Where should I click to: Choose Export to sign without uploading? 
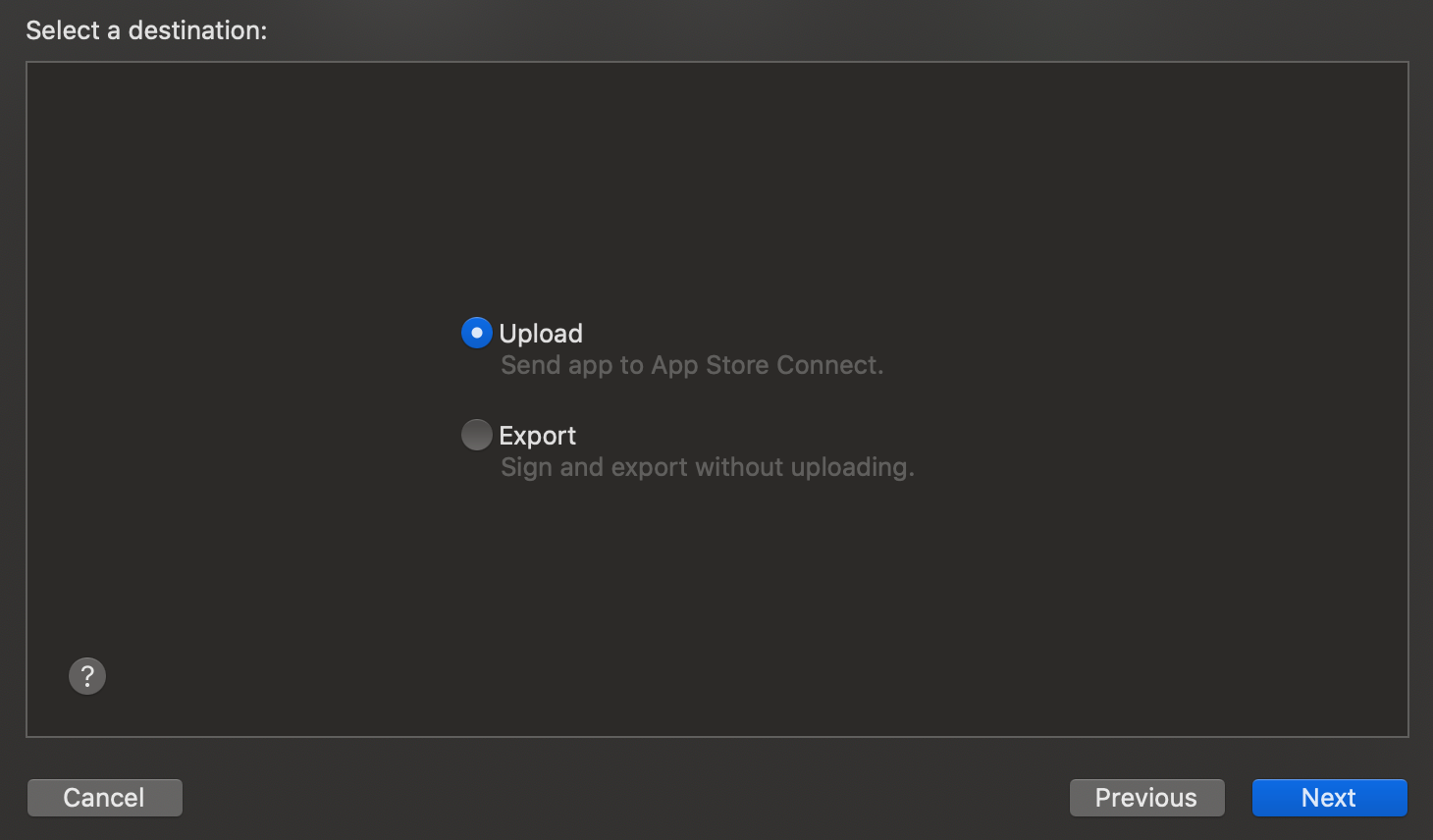click(477, 435)
